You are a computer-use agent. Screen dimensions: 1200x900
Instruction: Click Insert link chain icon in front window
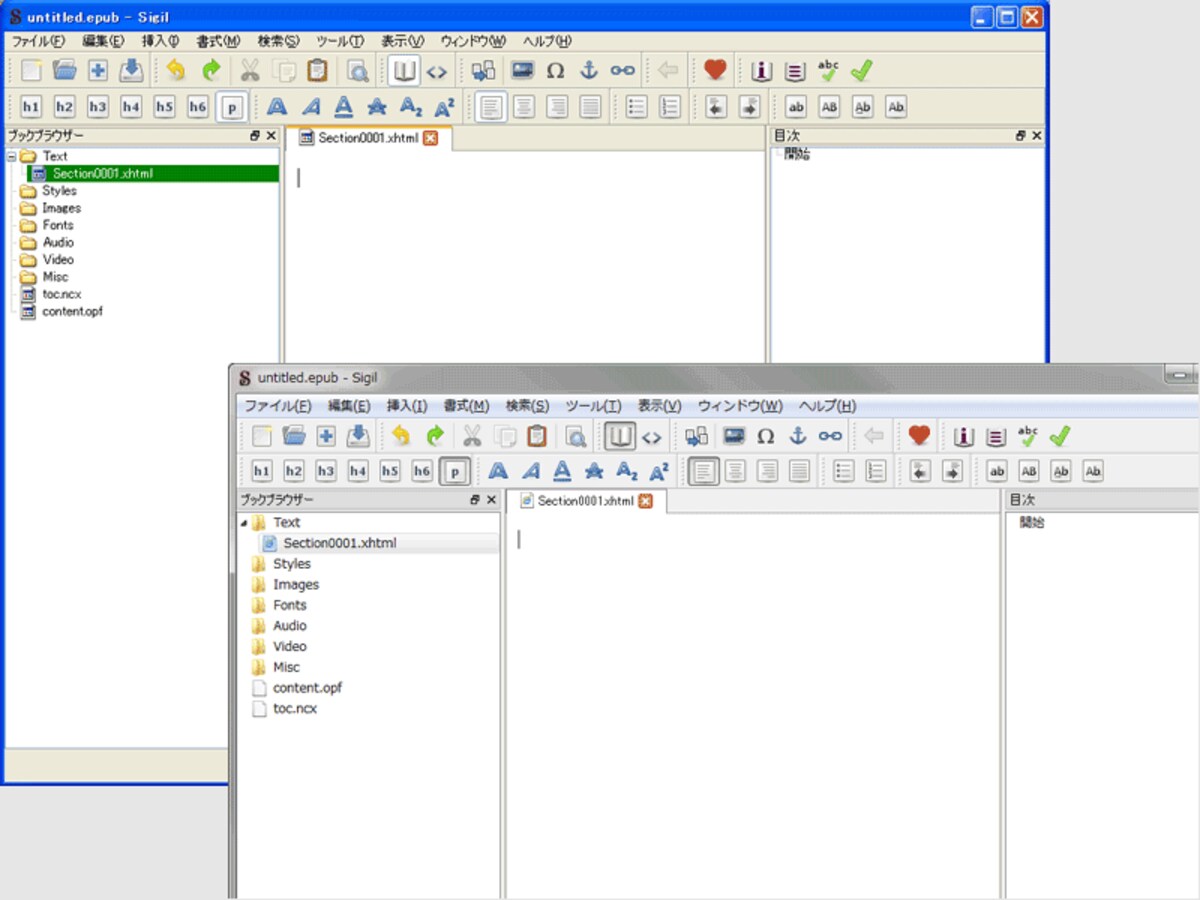pyautogui.click(x=830, y=436)
